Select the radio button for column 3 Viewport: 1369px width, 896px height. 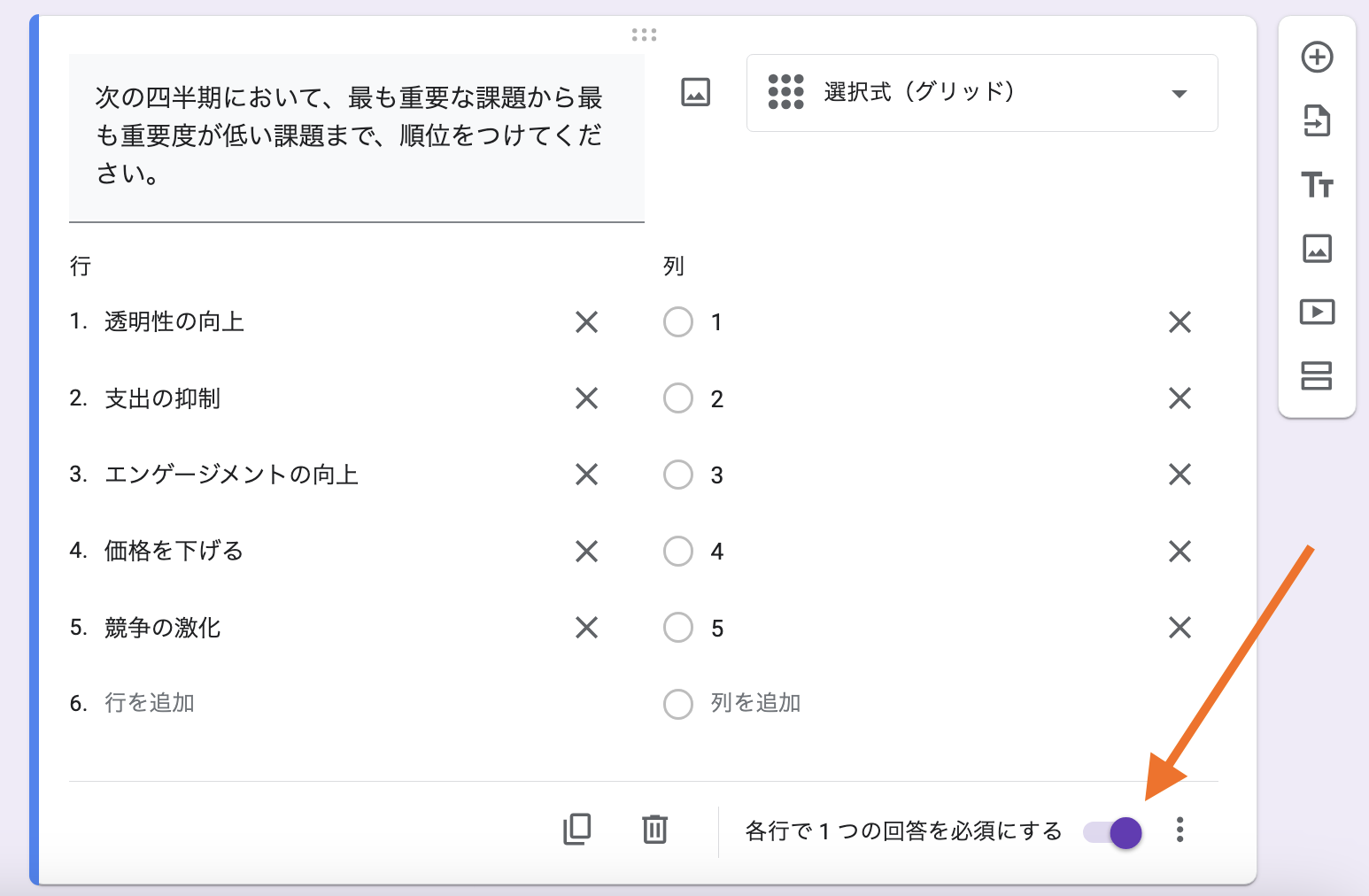point(678,475)
